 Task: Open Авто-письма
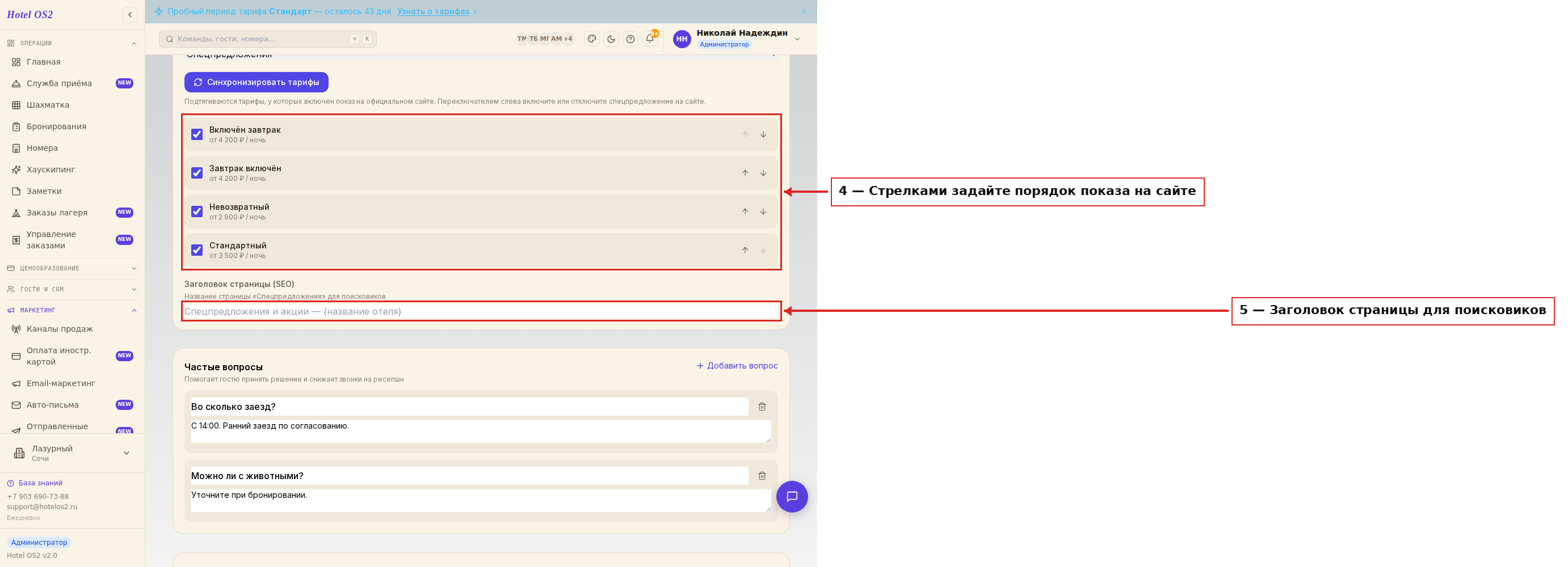point(72,405)
